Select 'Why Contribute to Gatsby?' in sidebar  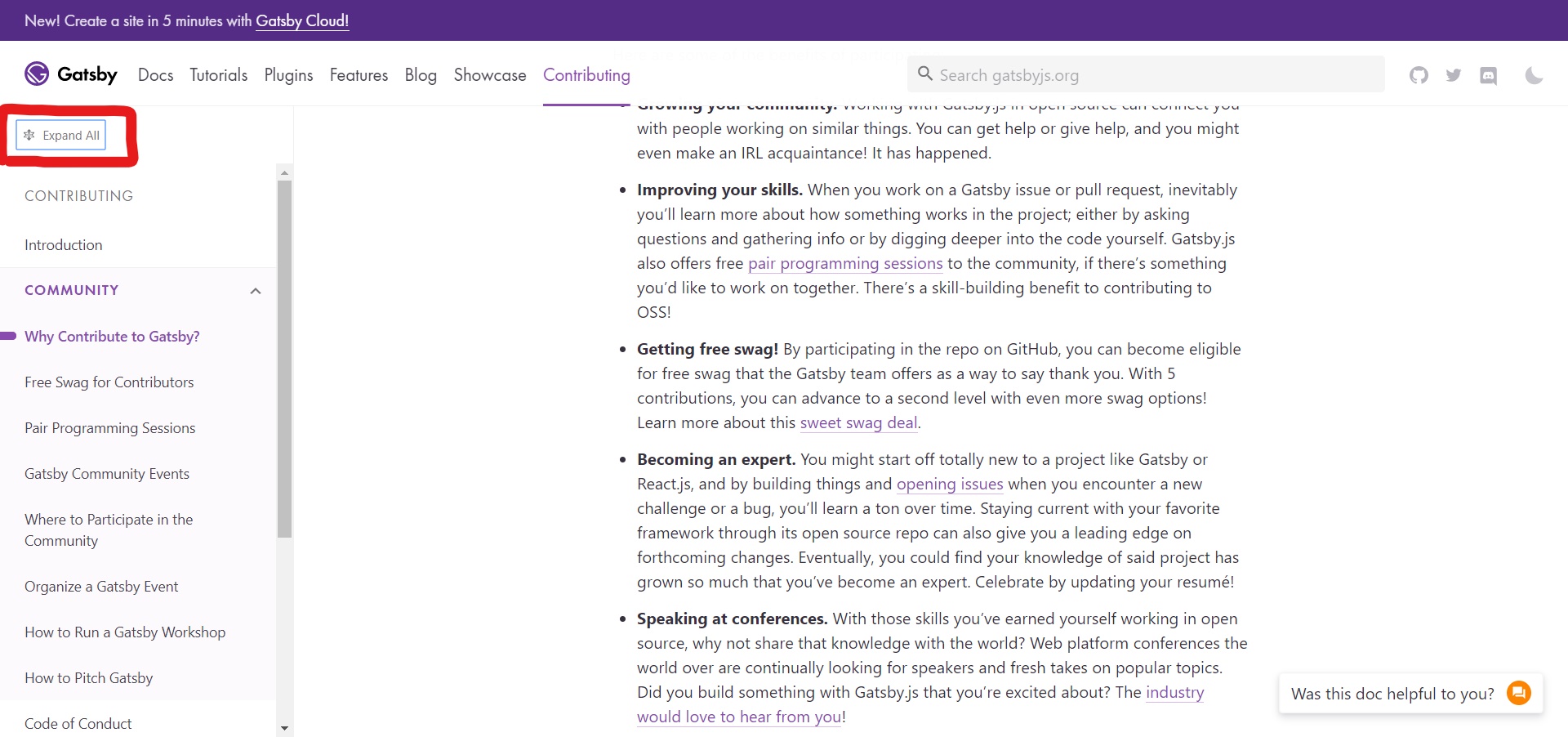pos(113,336)
